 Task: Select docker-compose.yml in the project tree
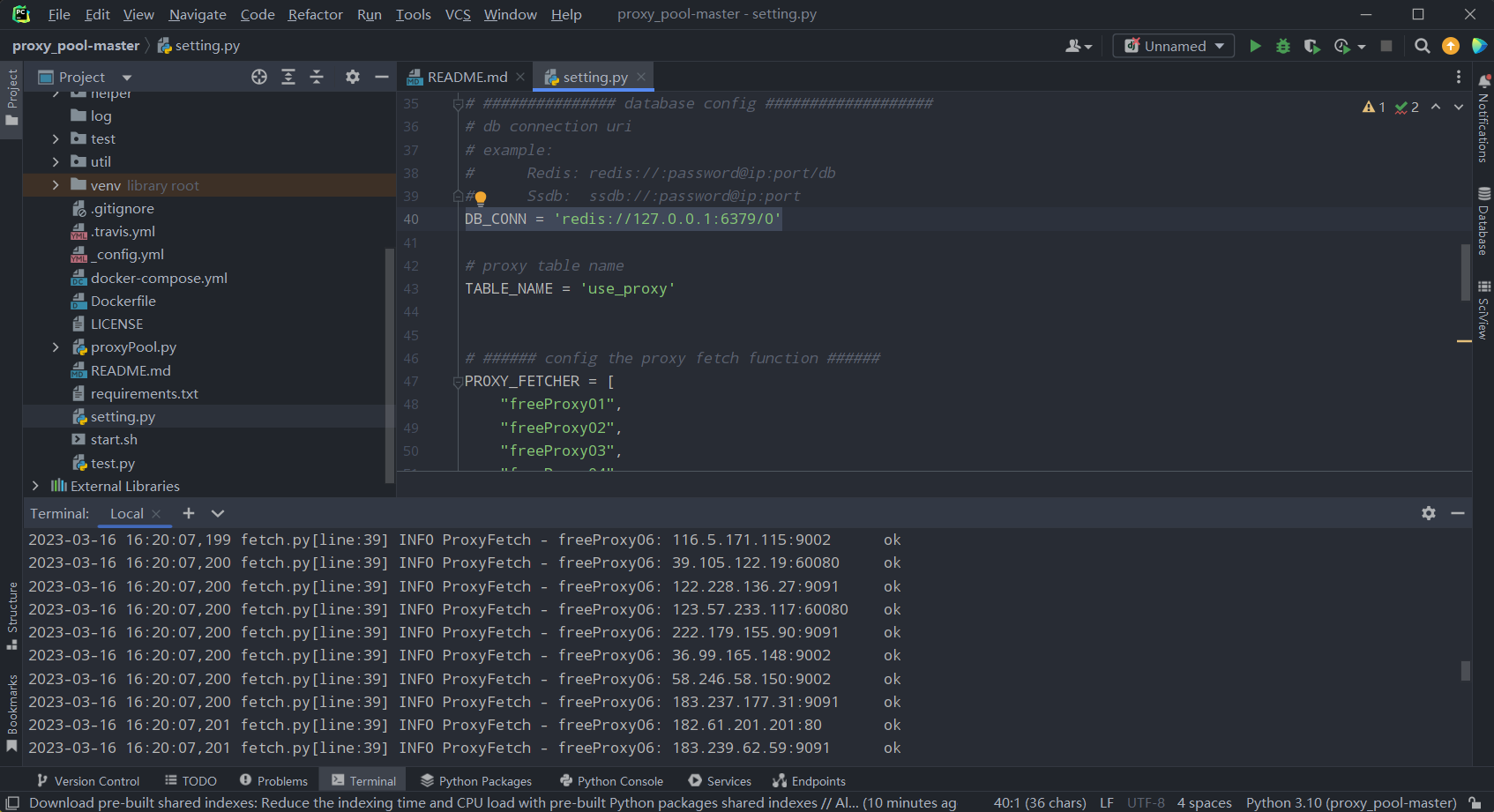click(159, 278)
